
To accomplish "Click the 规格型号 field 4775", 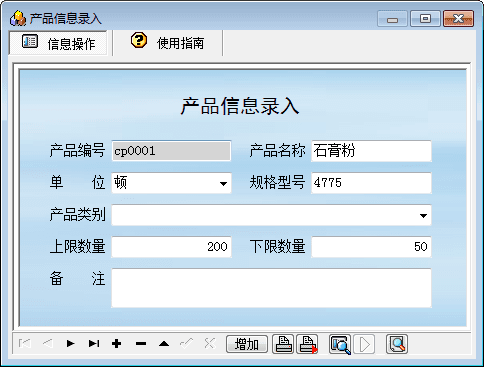I will coord(371,183).
